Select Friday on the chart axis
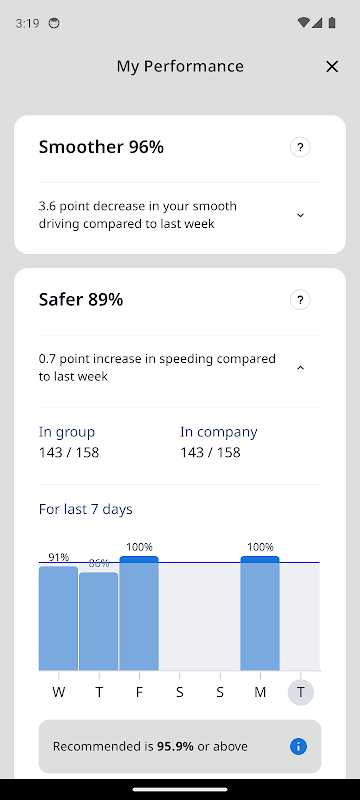 139,692
